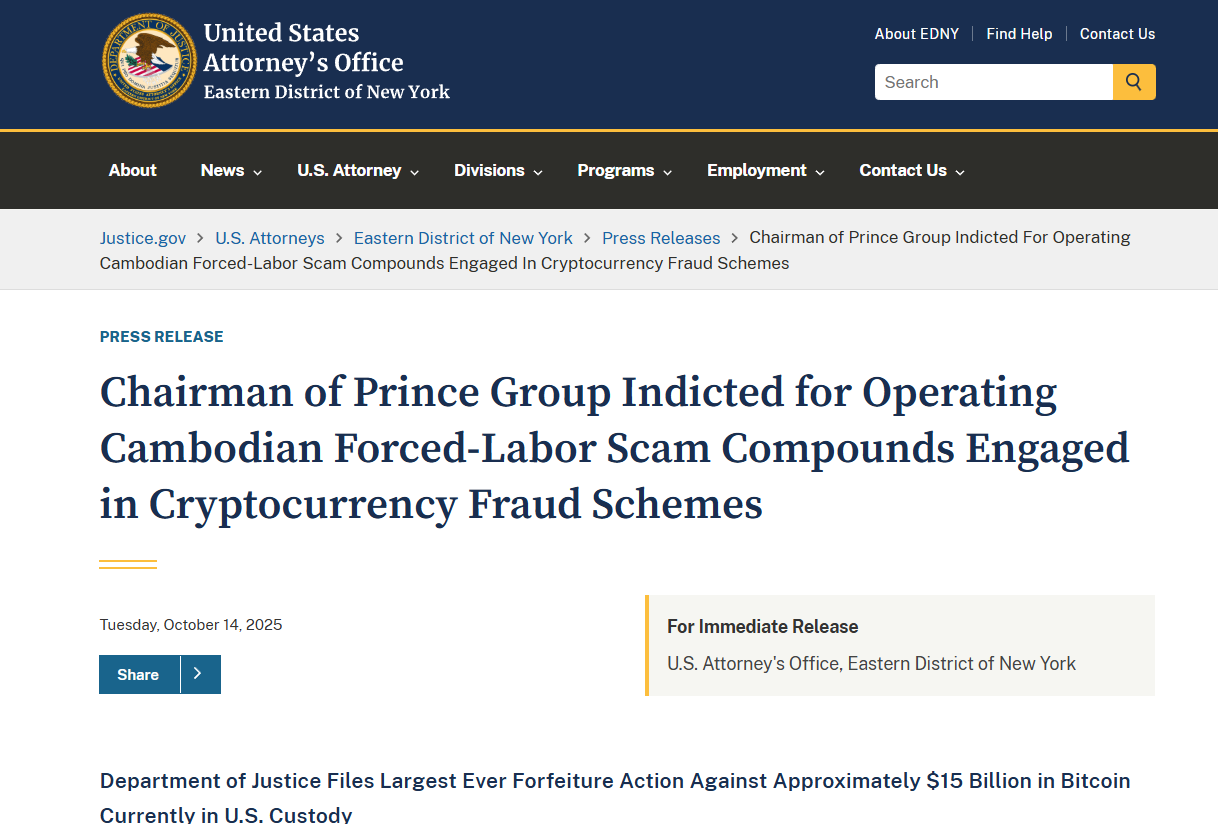Click the Department of Justice seal logo
The height and width of the screenshot is (824, 1218).
149,60
